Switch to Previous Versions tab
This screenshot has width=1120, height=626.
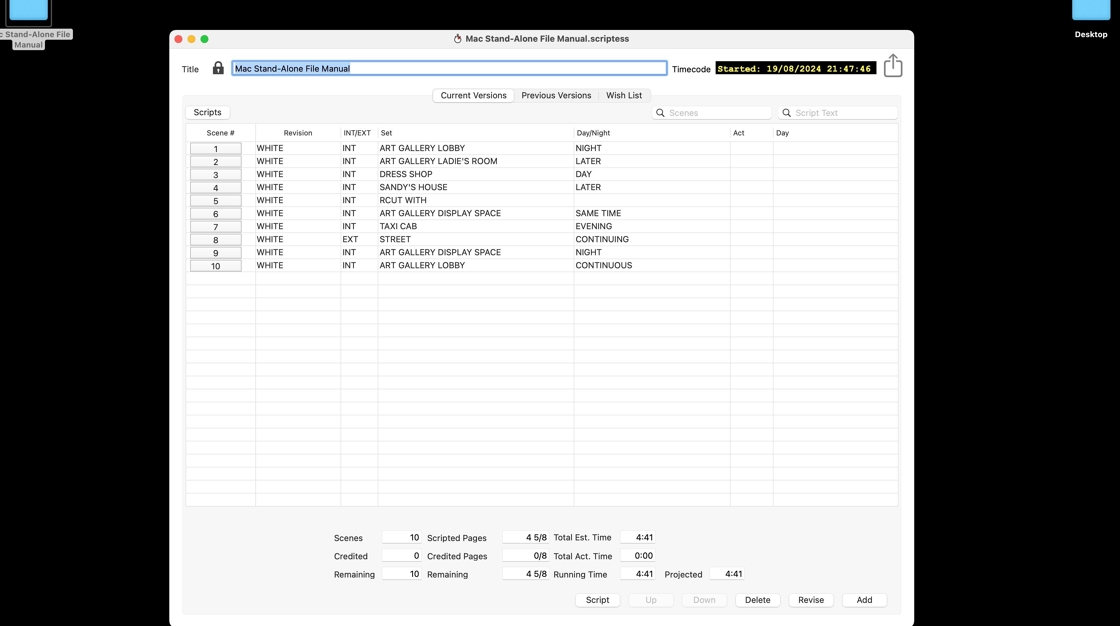(556, 95)
